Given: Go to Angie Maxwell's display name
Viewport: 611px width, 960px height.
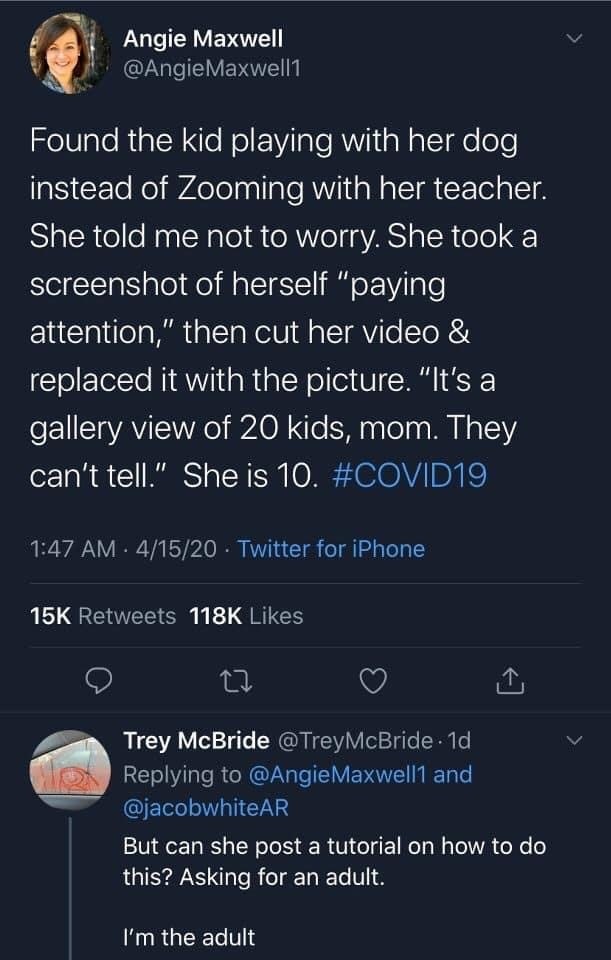Looking at the screenshot, I should click(x=203, y=39).
